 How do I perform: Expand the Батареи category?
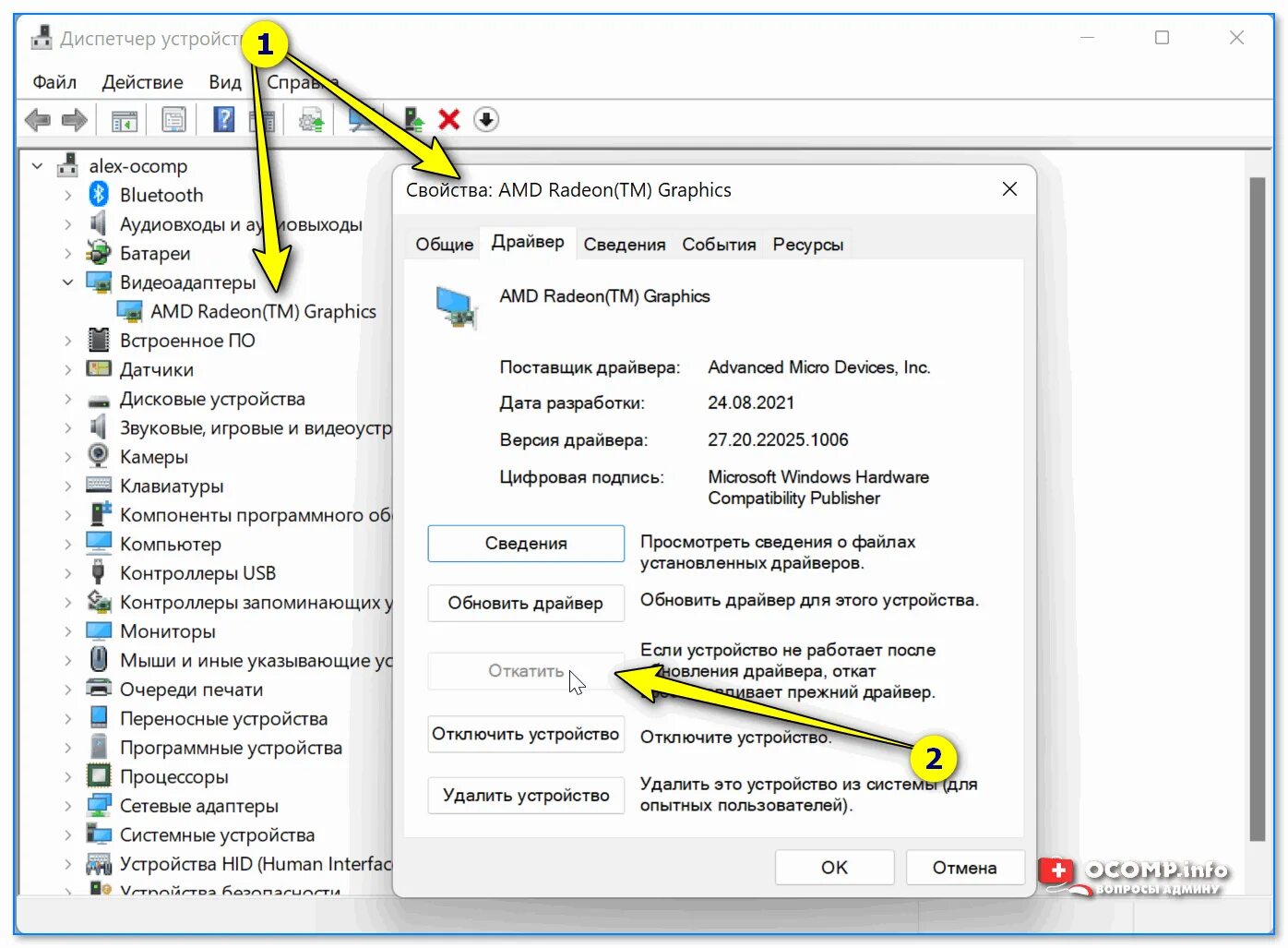click(x=67, y=253)
